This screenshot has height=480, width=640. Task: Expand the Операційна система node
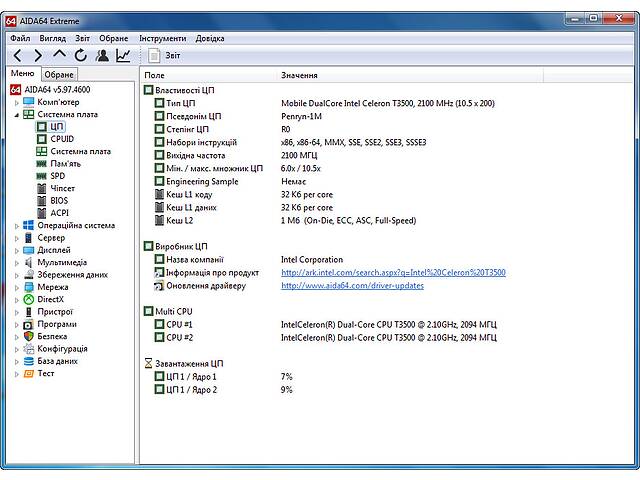click(x=17, y=226)
